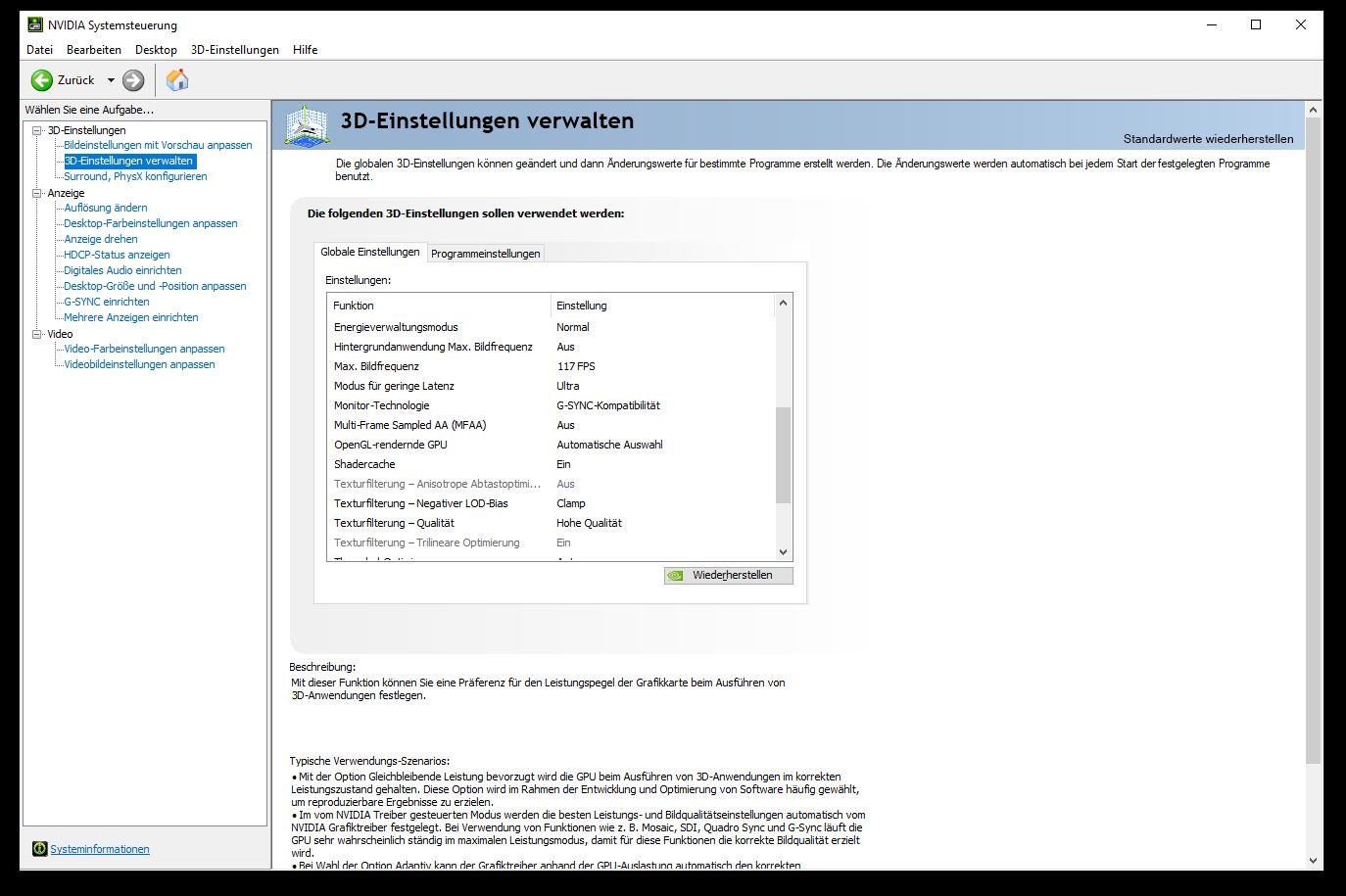The width and height of the screenshot is (1346, 896).
Task: Open Auflösung ändern page
Action: click(106, 208)
